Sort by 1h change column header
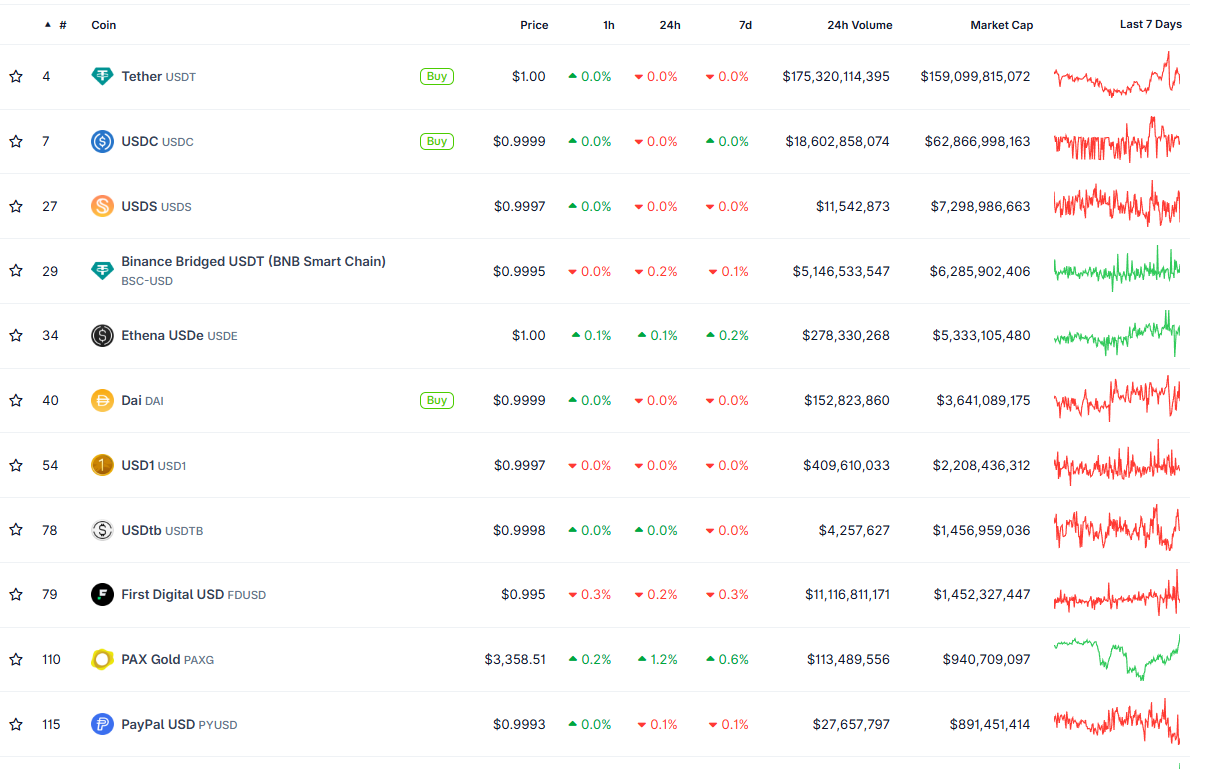 click(x=609, y=25)
